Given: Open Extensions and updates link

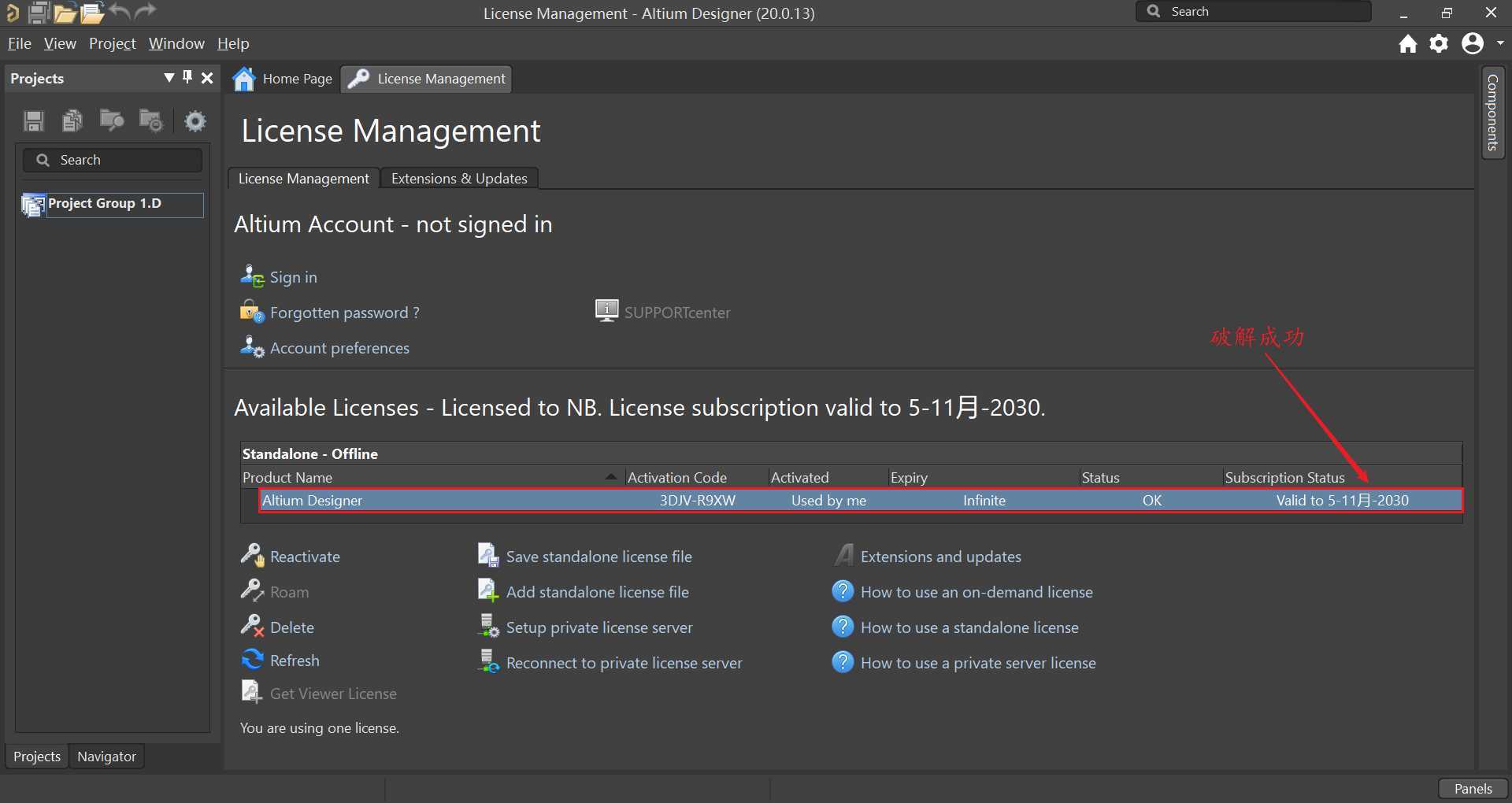Looking at the screenshot, I should 940,557.
